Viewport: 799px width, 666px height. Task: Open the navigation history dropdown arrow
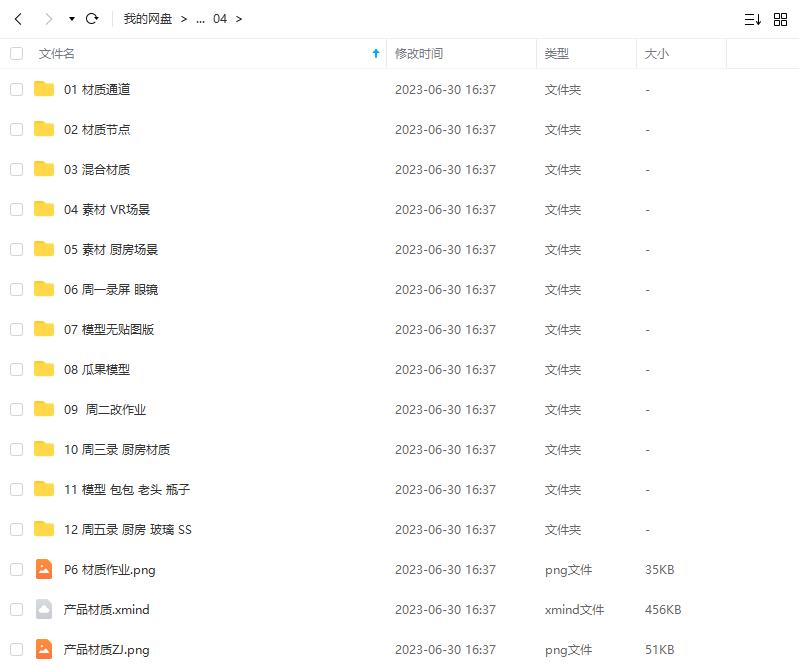point(72,19)
